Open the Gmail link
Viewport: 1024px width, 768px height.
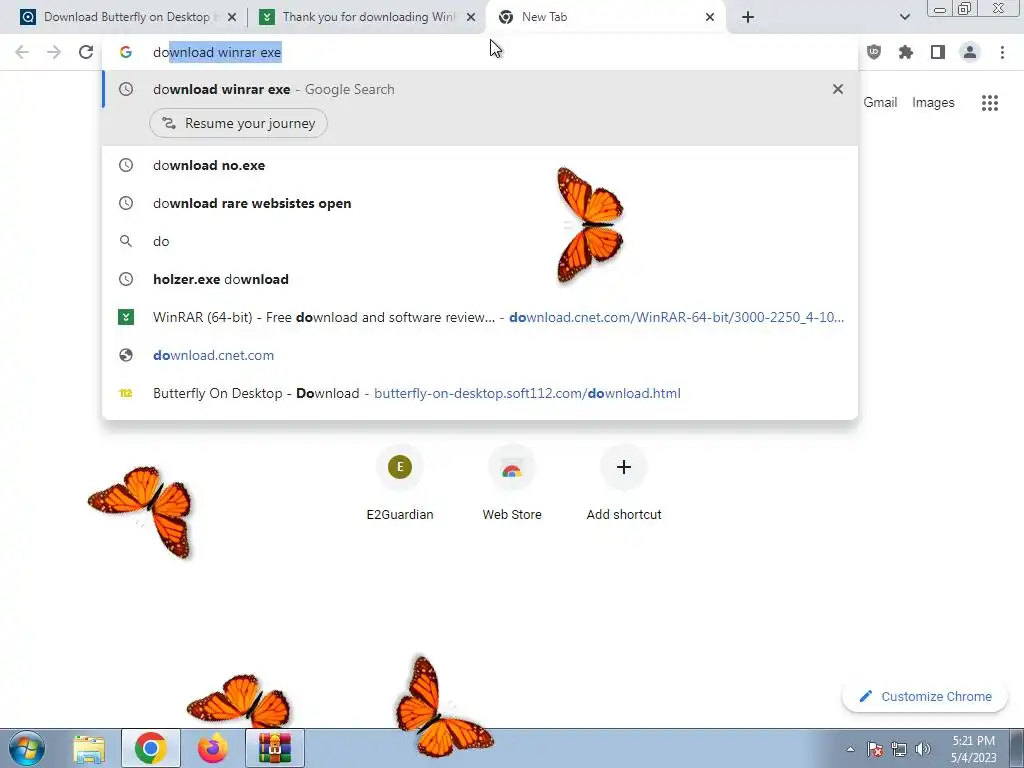pyautogui.click(x=880, y=103)
